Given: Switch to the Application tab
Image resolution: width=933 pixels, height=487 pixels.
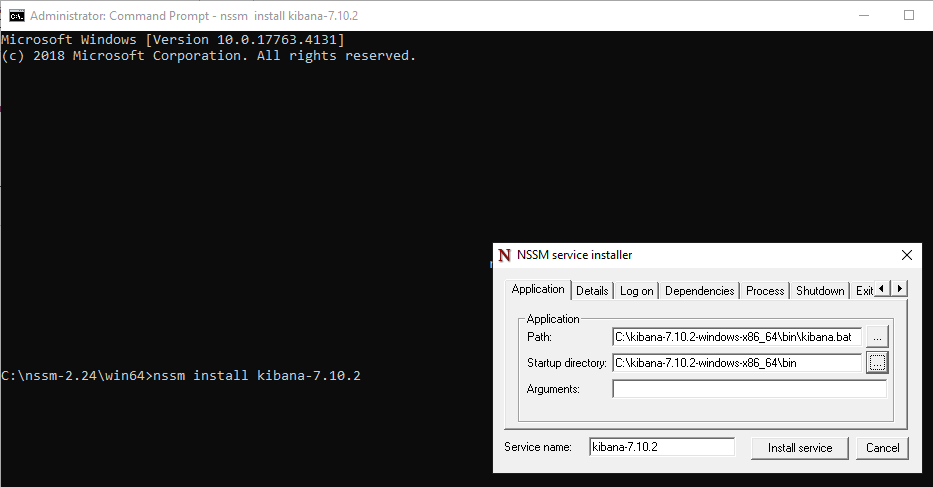Looking at the screenshot, I should [538, 290].
